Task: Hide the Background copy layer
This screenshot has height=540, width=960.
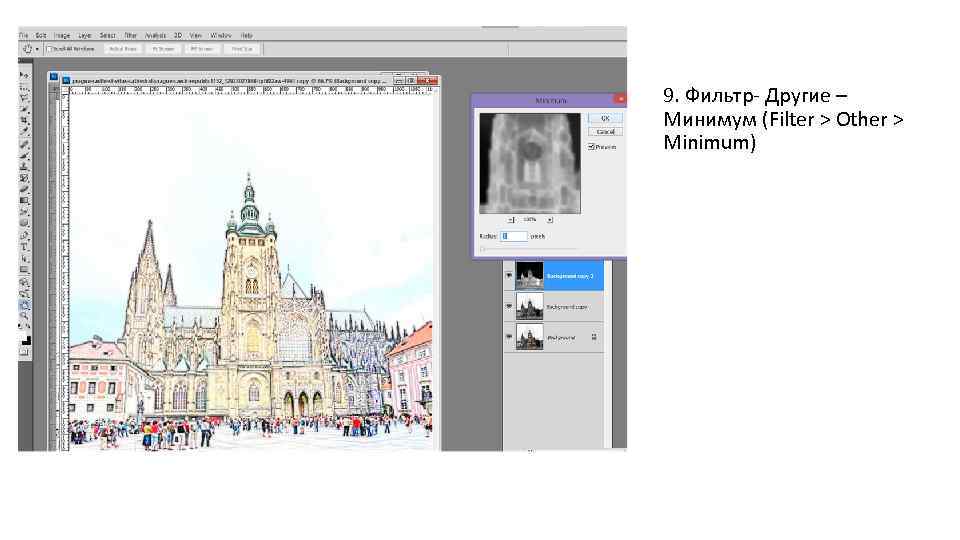Action: pos(509,307)
